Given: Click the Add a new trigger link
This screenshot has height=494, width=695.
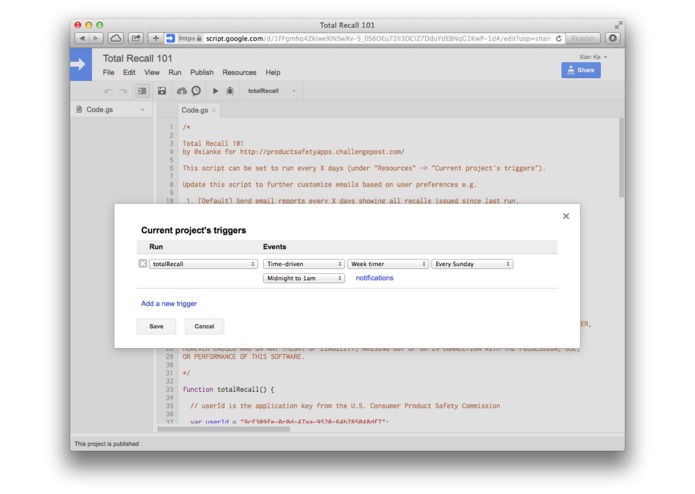Looking at the screenshot, I should (169, 303).
